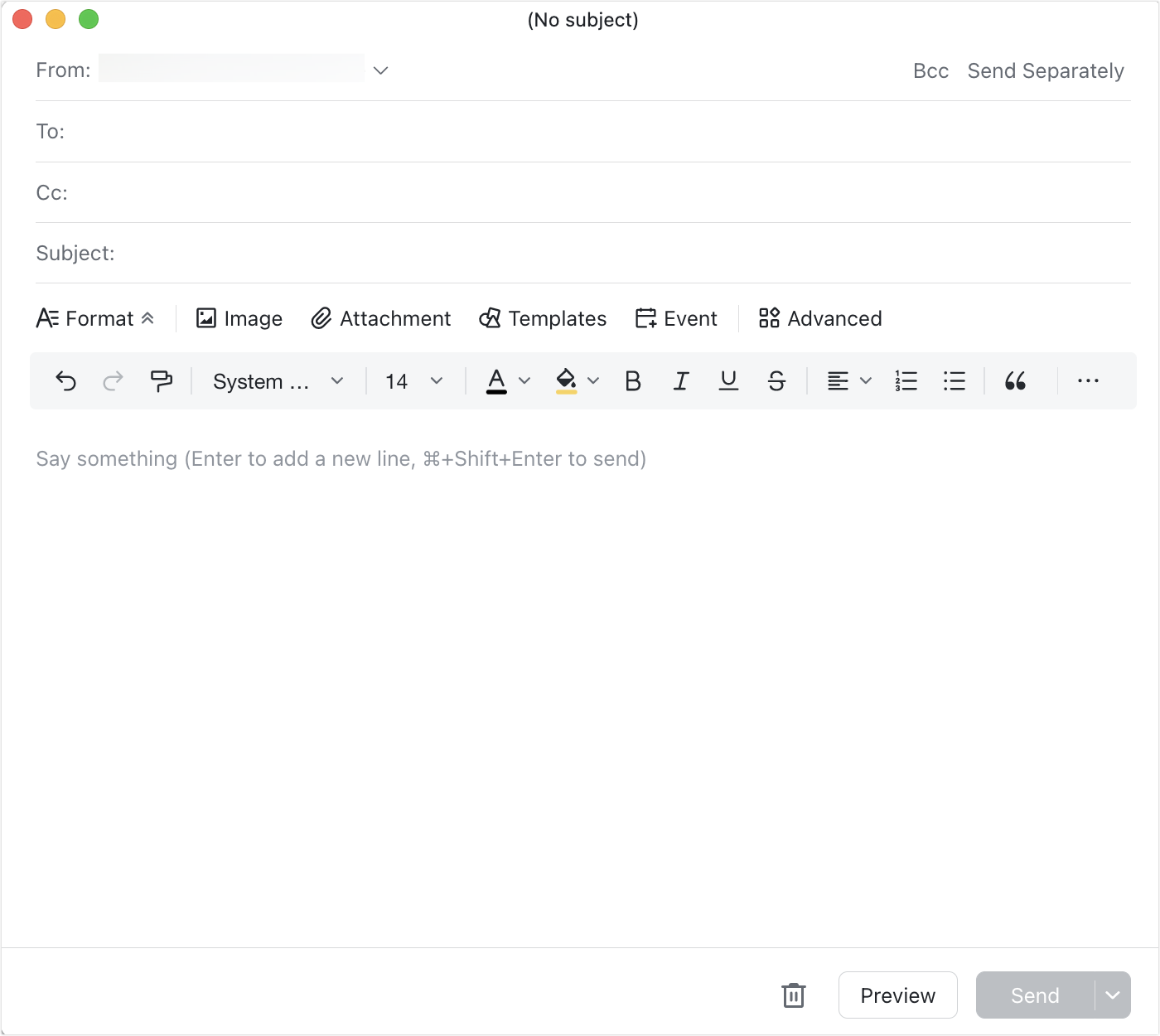
Task: Preview the email before sending
Action: (897, 995)
